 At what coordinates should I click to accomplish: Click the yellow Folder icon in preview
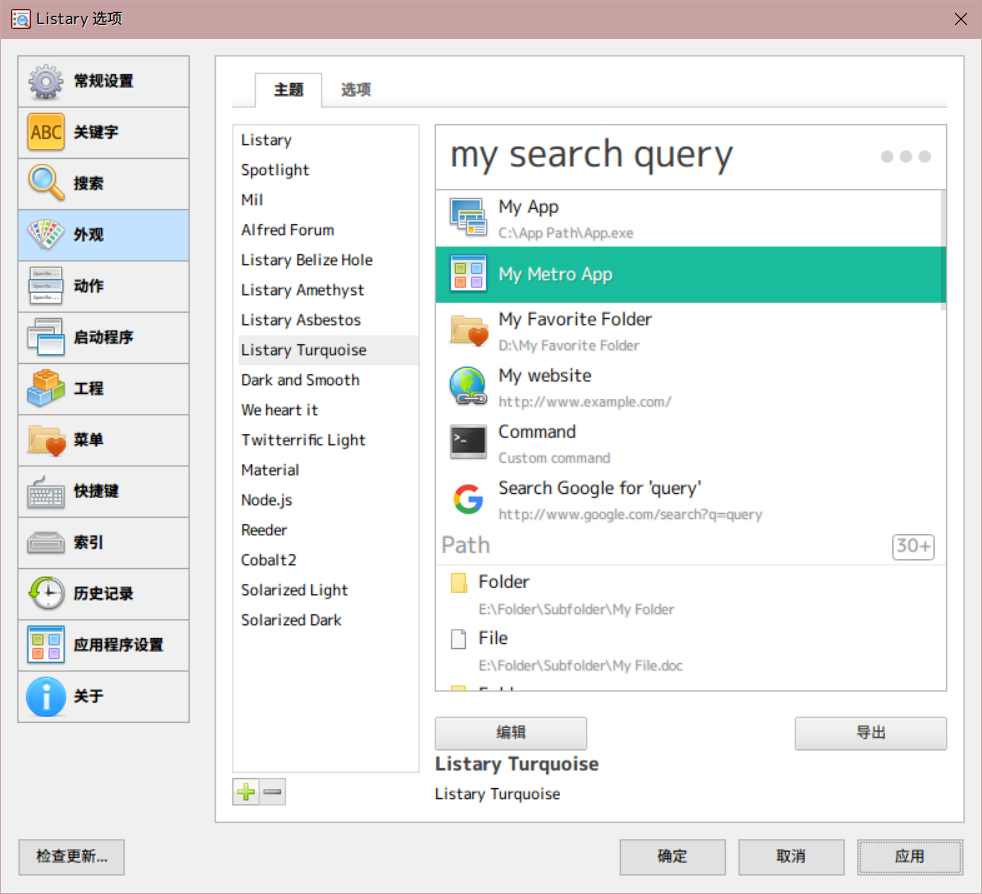click(459, 583)
